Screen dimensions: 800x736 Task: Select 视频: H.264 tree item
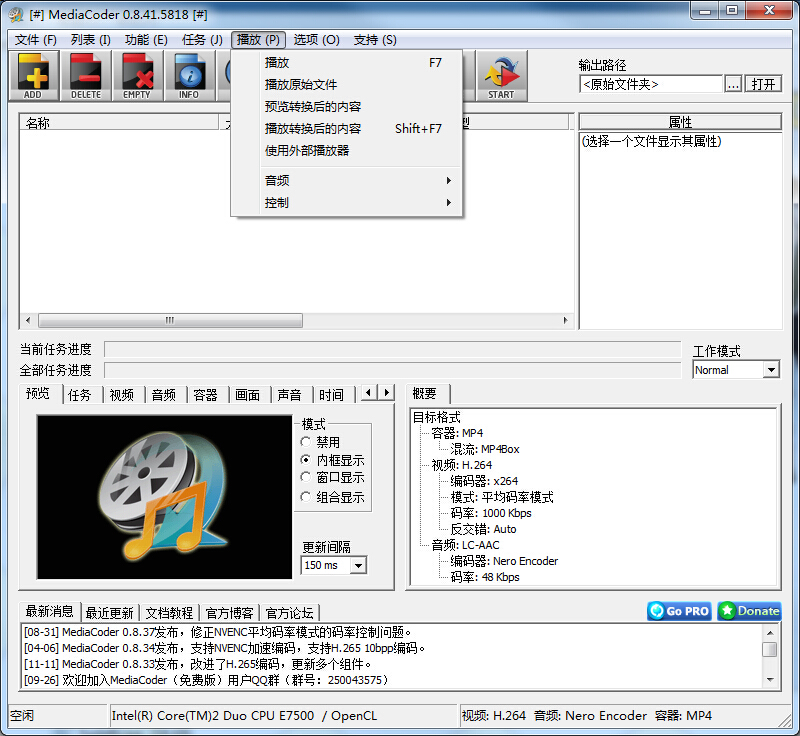462,465
